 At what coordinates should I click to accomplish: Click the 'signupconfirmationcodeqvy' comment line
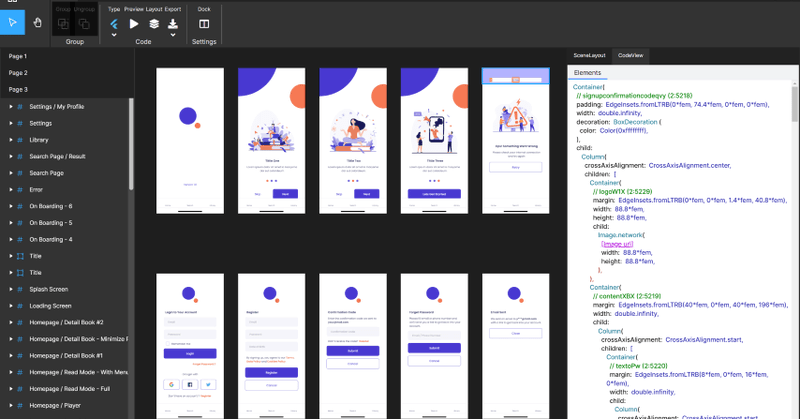(634, 95)
